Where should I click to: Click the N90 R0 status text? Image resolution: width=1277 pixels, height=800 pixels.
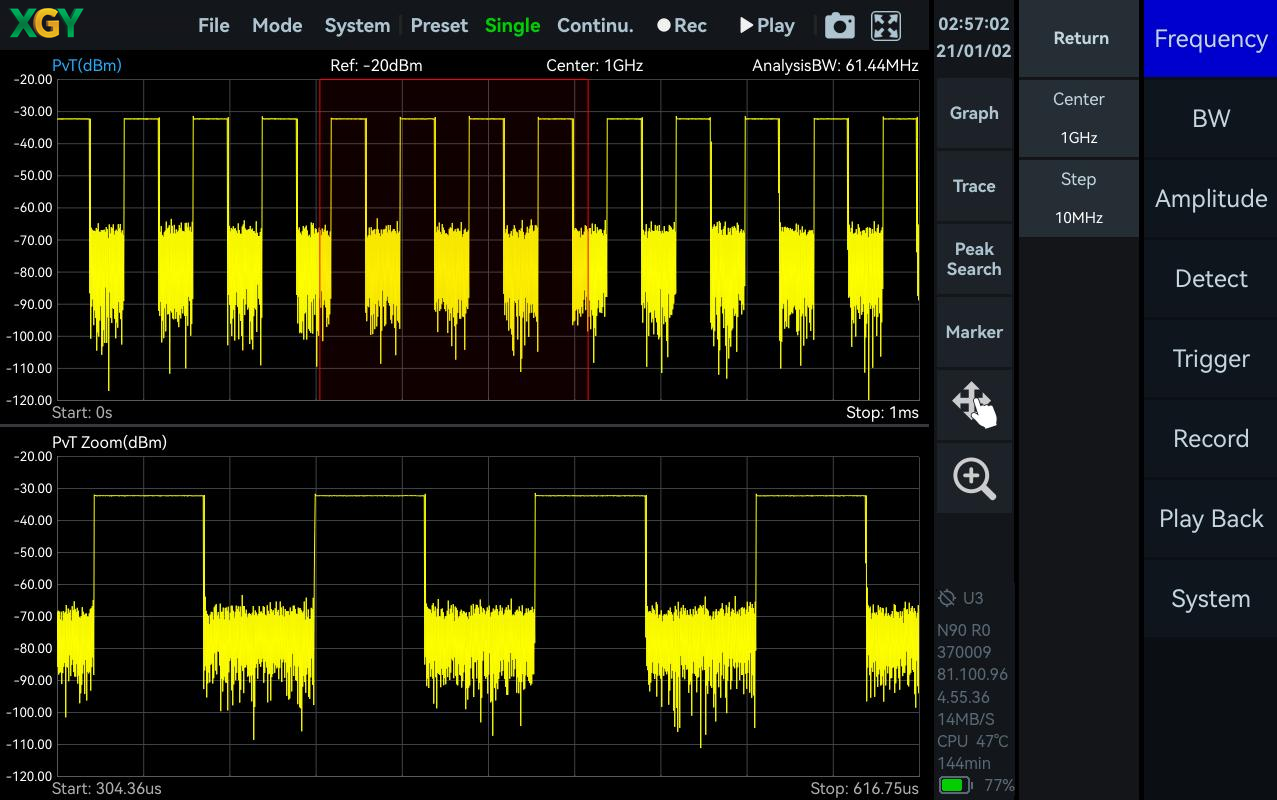pos(963,630)
